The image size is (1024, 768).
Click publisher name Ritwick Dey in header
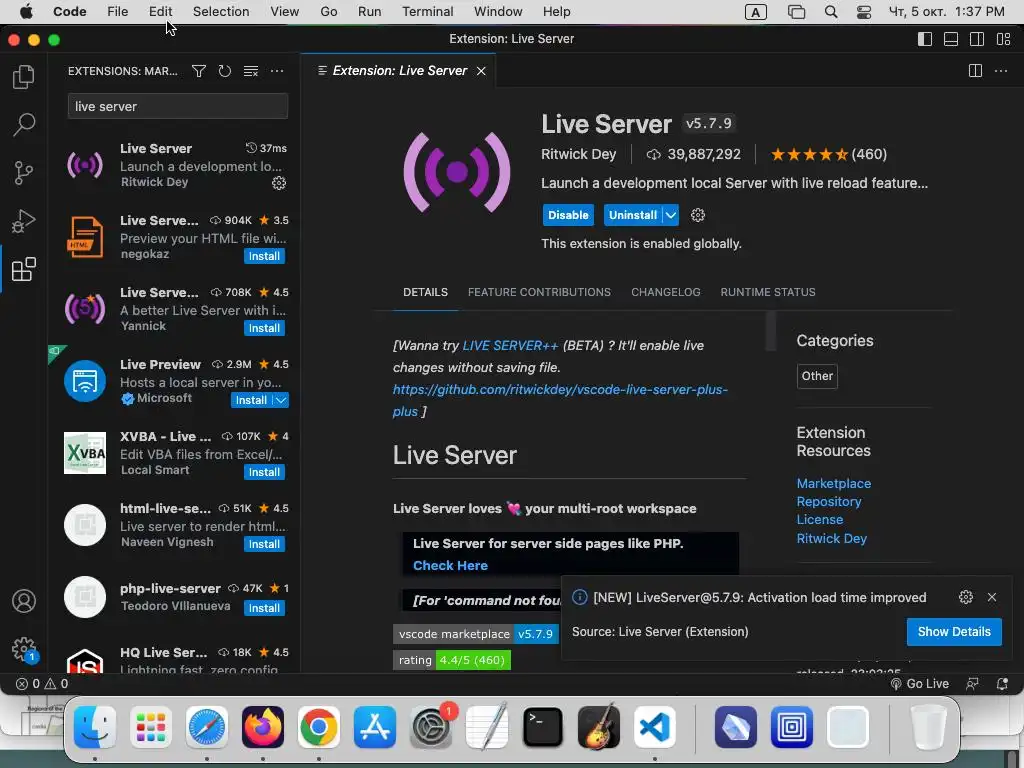[578, 154]
